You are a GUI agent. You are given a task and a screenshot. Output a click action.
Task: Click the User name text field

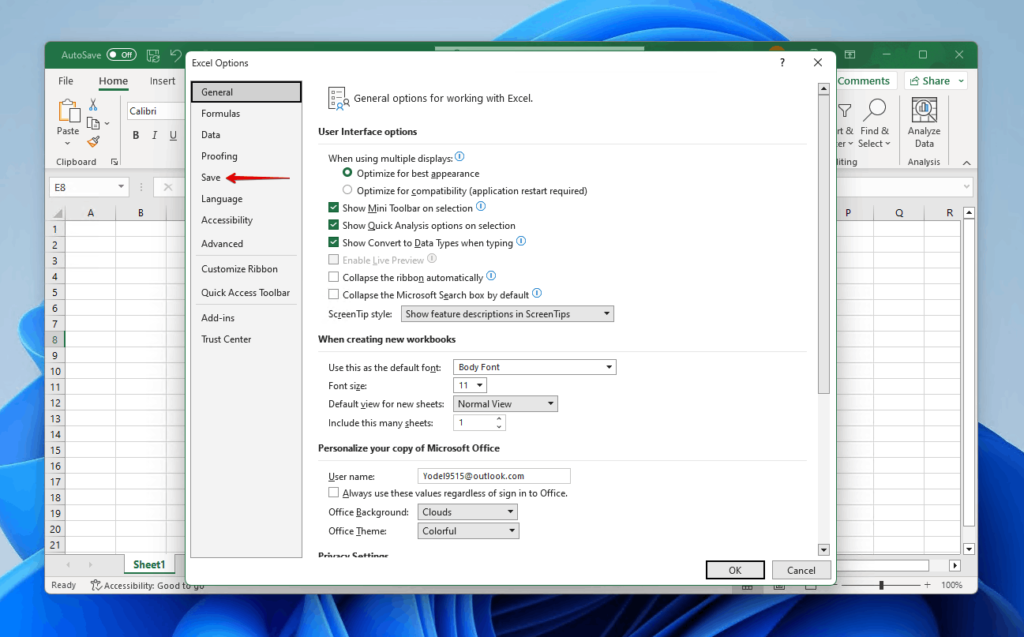pos(494,475)
